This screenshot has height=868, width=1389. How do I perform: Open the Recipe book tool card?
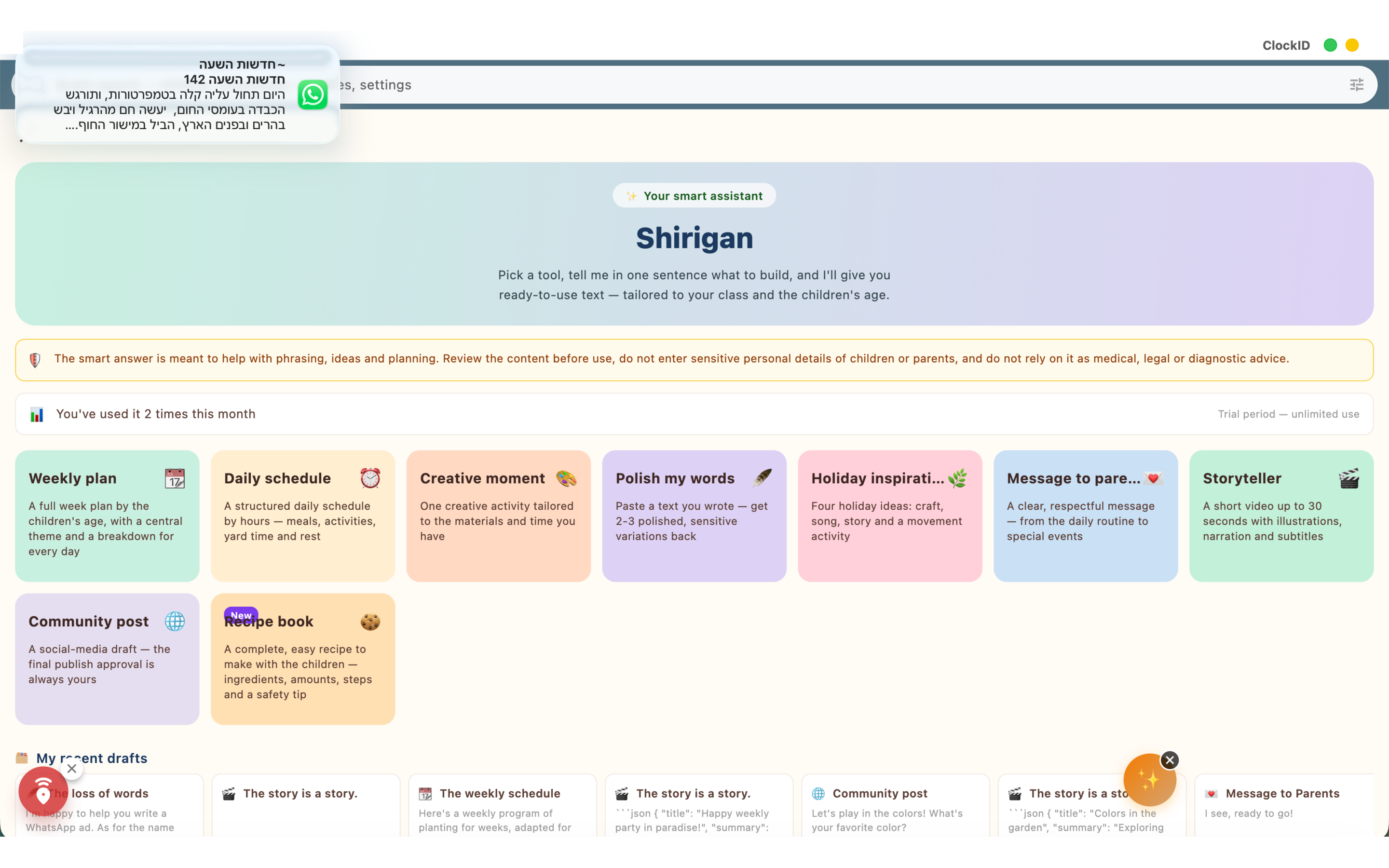tap(302, 658)
